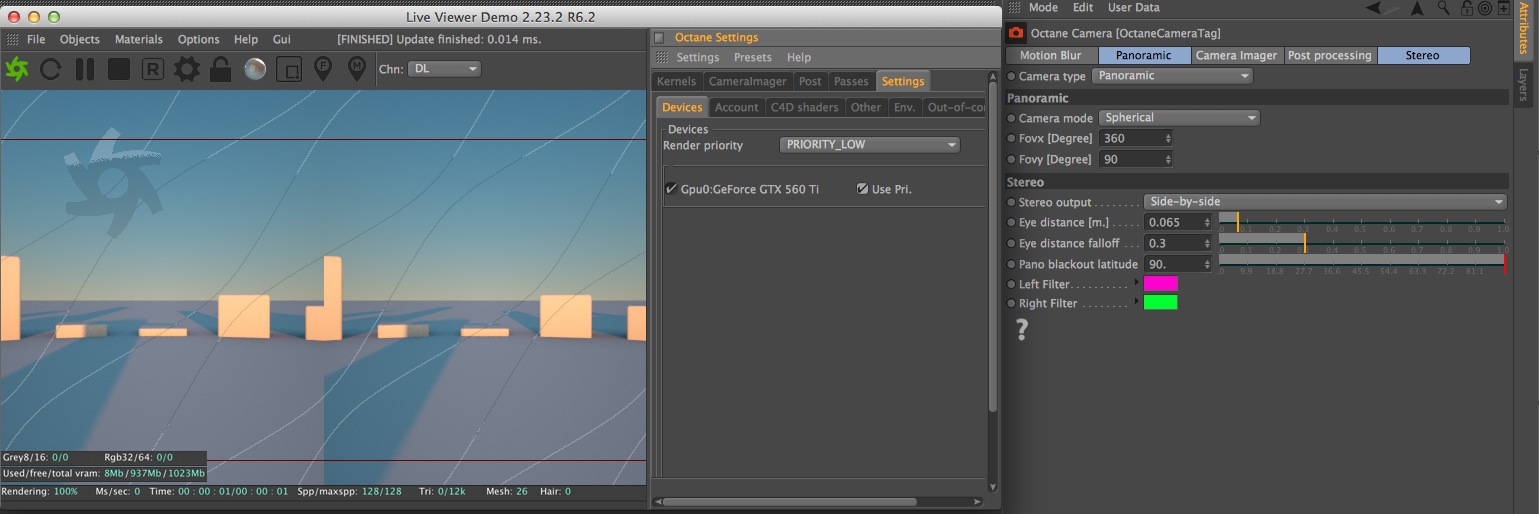The width and height of the screenshot is (1539, 514).
Task: Pause the render in Live Viewer
Action: (x=85, y=69)
